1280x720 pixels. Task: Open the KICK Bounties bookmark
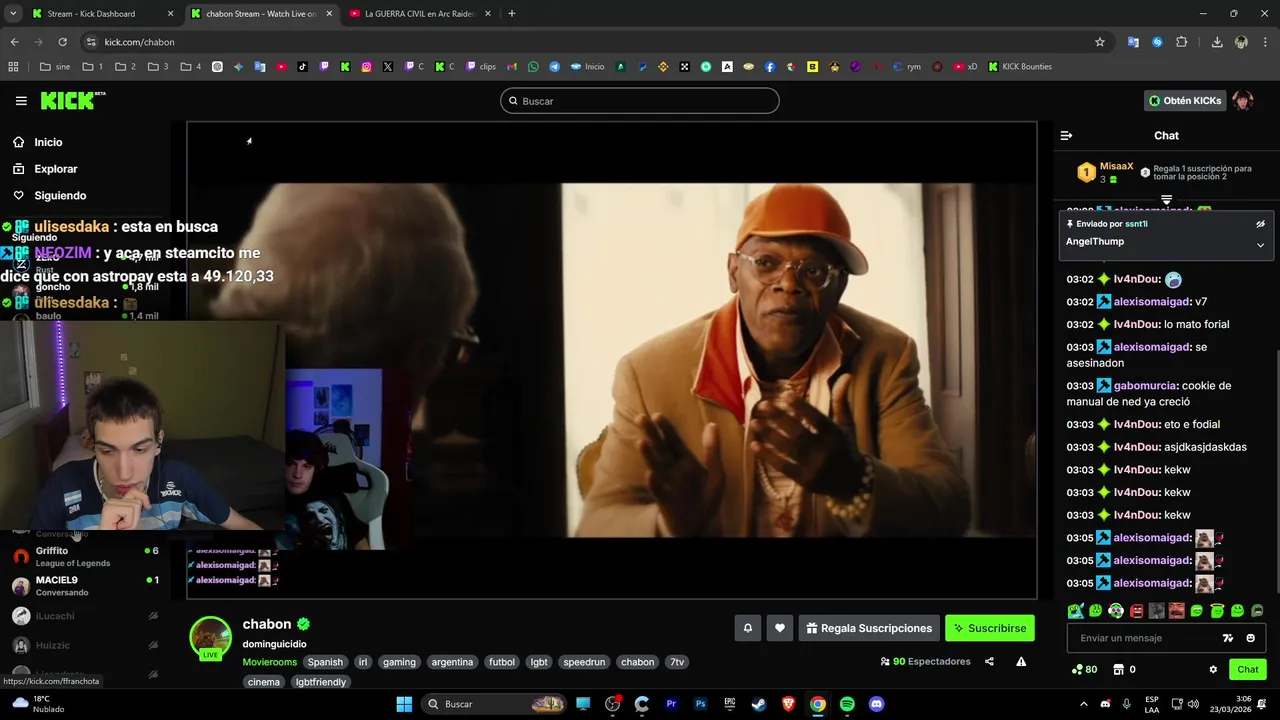(1020, 67)
